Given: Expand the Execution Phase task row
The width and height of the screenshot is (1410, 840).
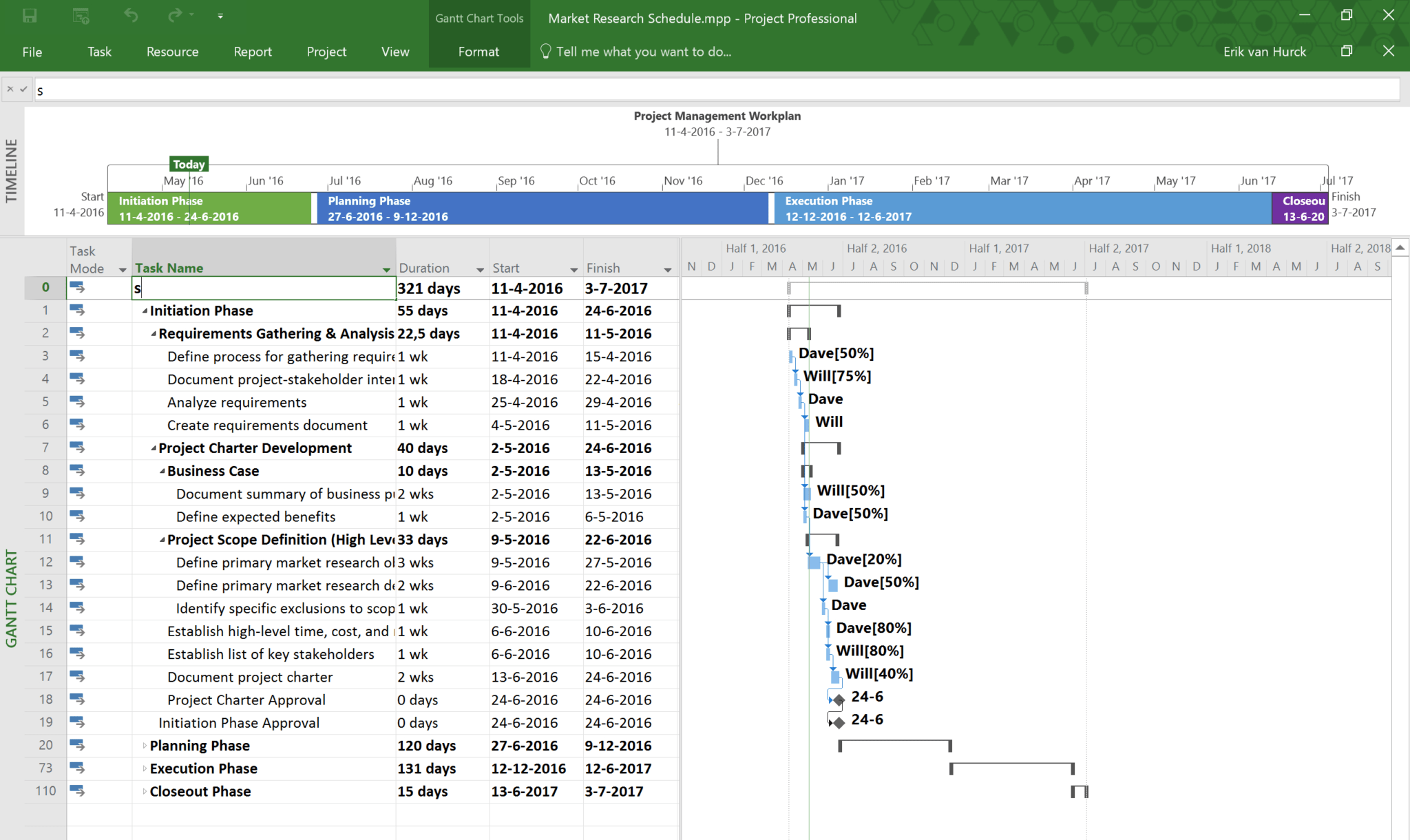Looking at the screenshot, I should [x=147, y=768].
